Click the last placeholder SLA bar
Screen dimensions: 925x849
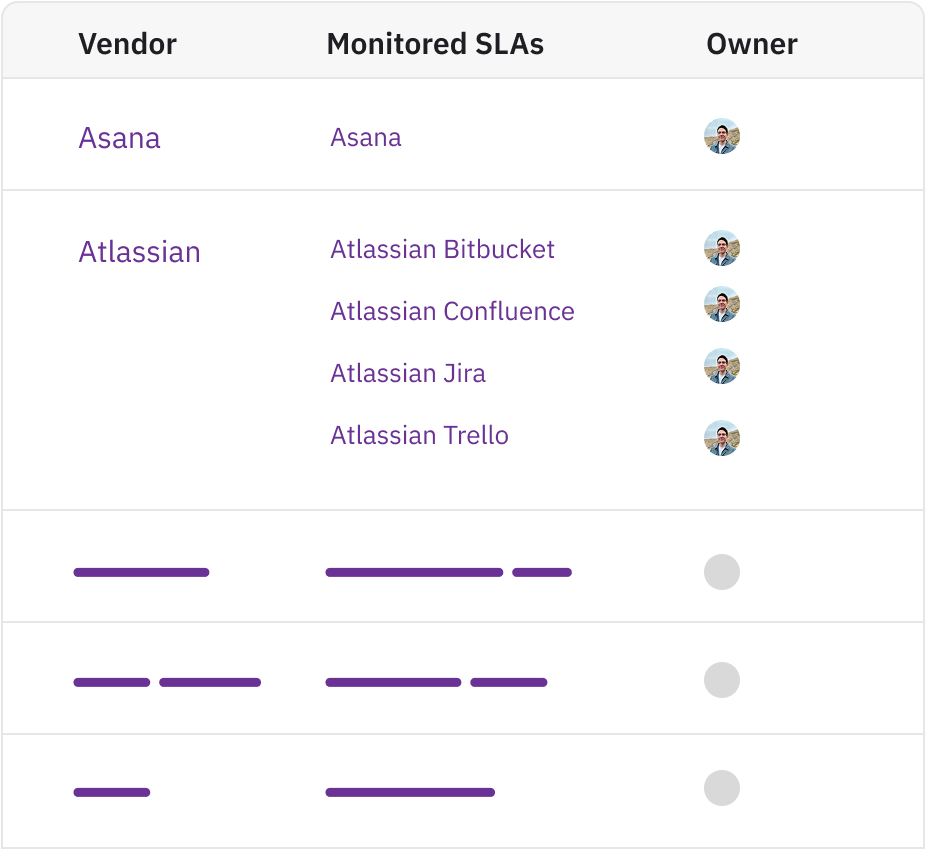pyautogui.click(x=410, y=792)
